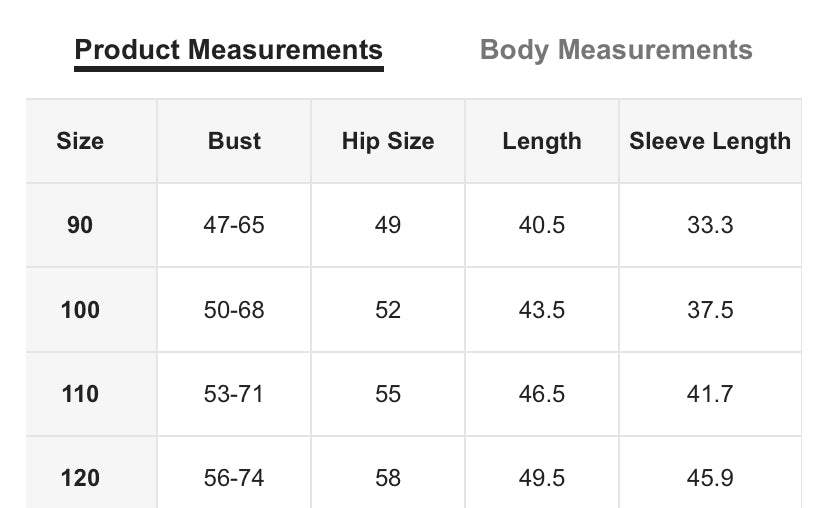Viewport: 828px width, 508px height.
Task: Click the Size column header
Action: click(x=80, y=141)
